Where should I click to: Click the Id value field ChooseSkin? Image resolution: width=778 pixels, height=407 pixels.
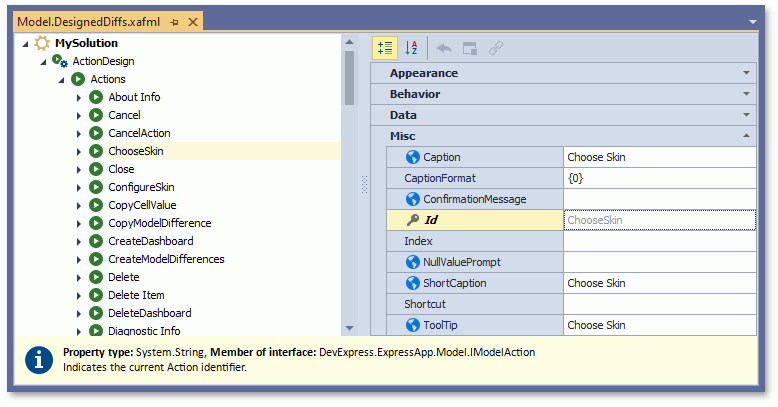pos(659,220)
